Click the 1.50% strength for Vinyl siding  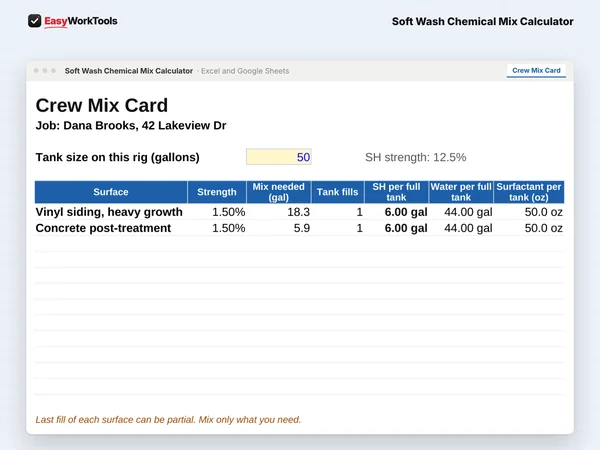[x=228, y=212]
